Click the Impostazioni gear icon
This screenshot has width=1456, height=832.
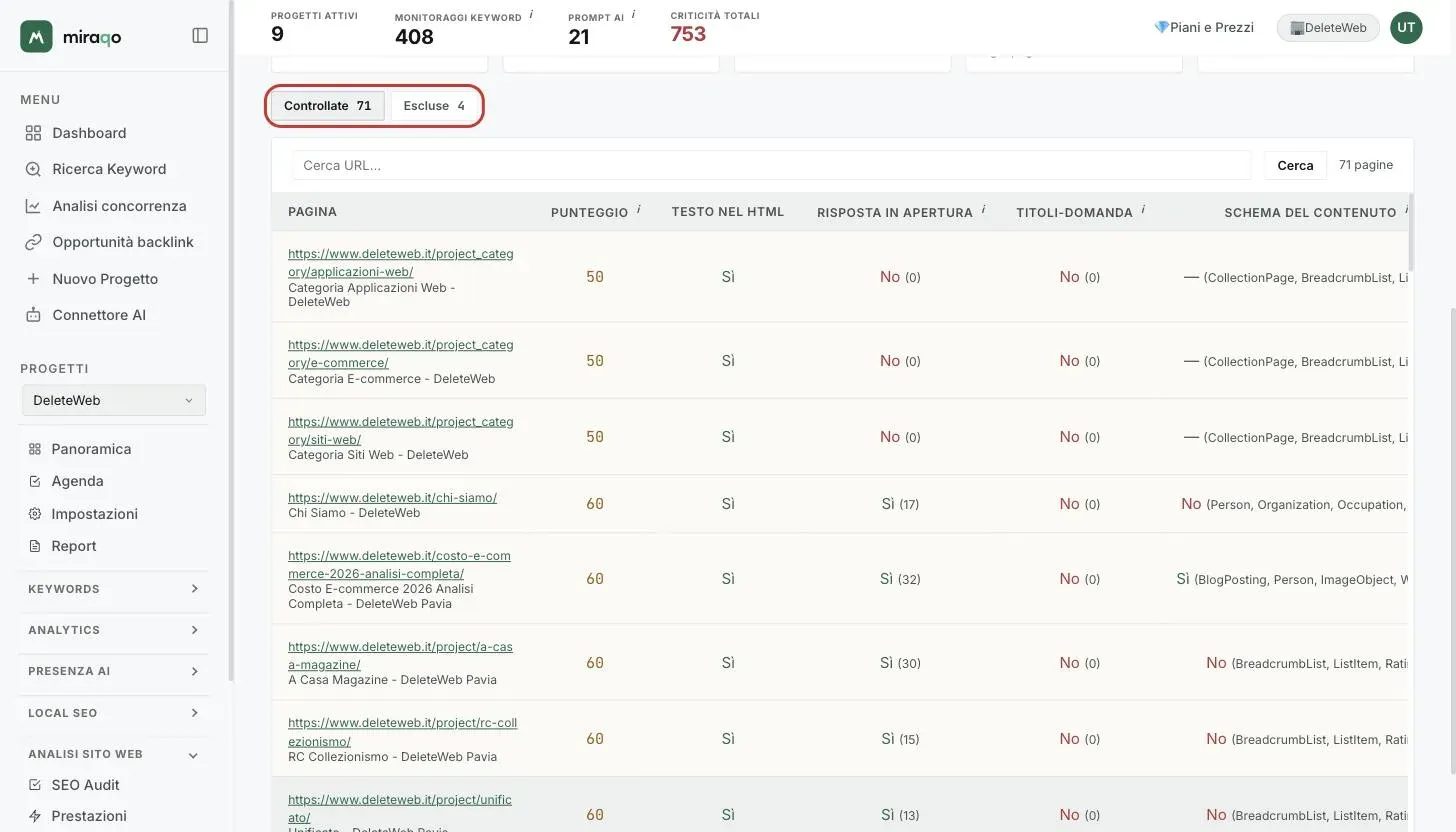pyautogui.click(x=35, y=514)
